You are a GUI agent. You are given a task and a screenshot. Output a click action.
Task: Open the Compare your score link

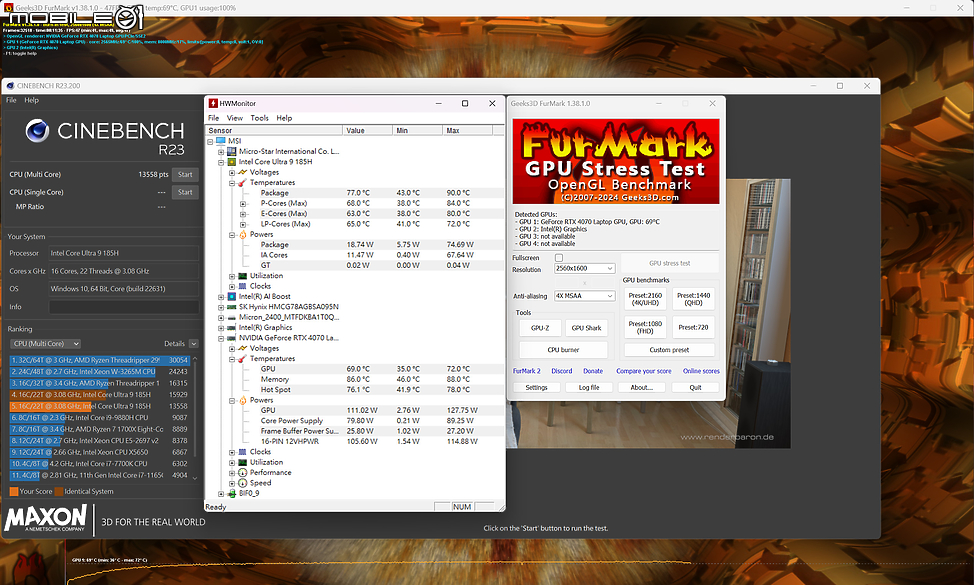tap(644, 371)
